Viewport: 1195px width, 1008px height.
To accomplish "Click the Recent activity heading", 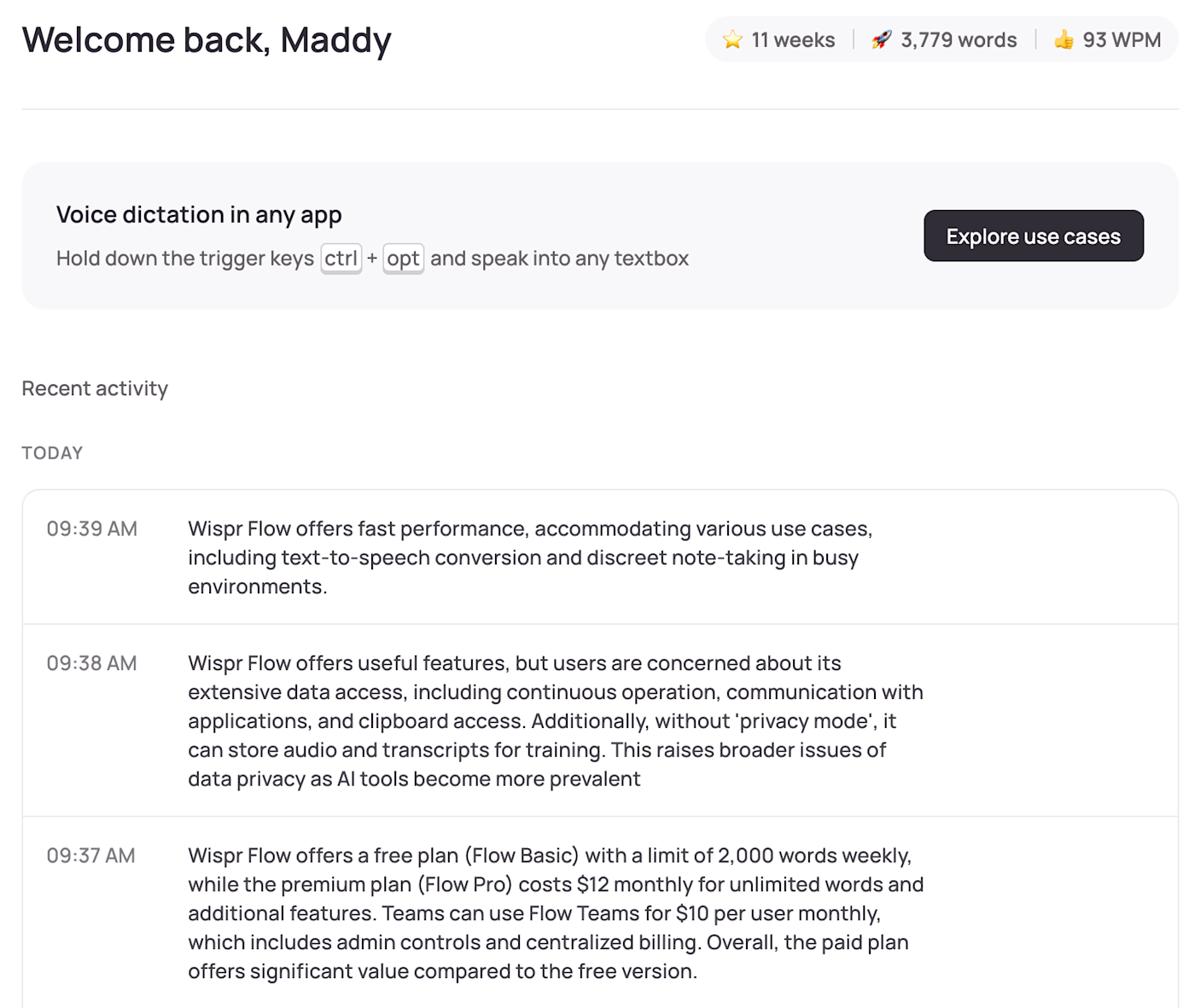I will (95, 388).
